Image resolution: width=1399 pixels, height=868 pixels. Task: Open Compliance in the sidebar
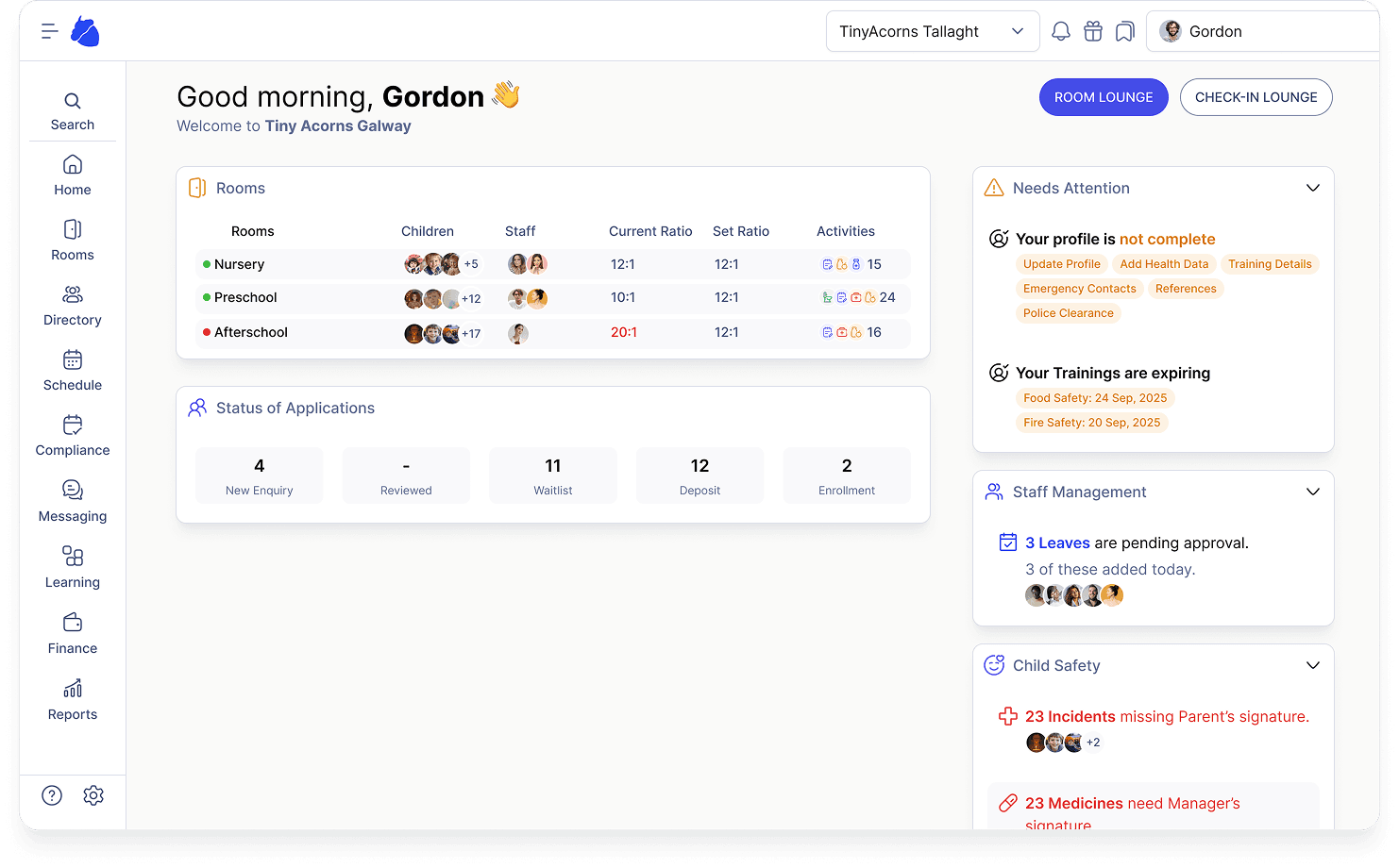(x=73, y=437)
